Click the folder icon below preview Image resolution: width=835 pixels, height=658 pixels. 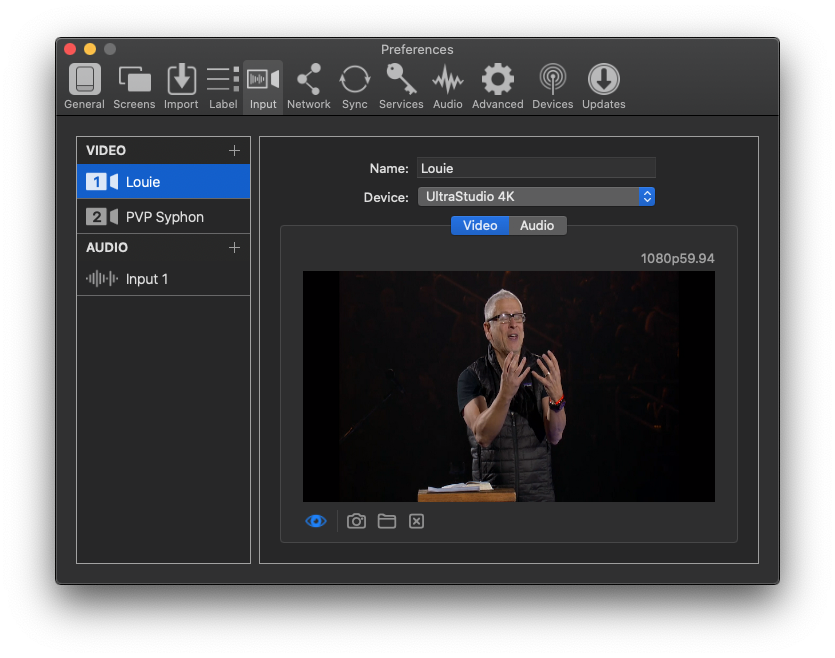coord(387,521)
